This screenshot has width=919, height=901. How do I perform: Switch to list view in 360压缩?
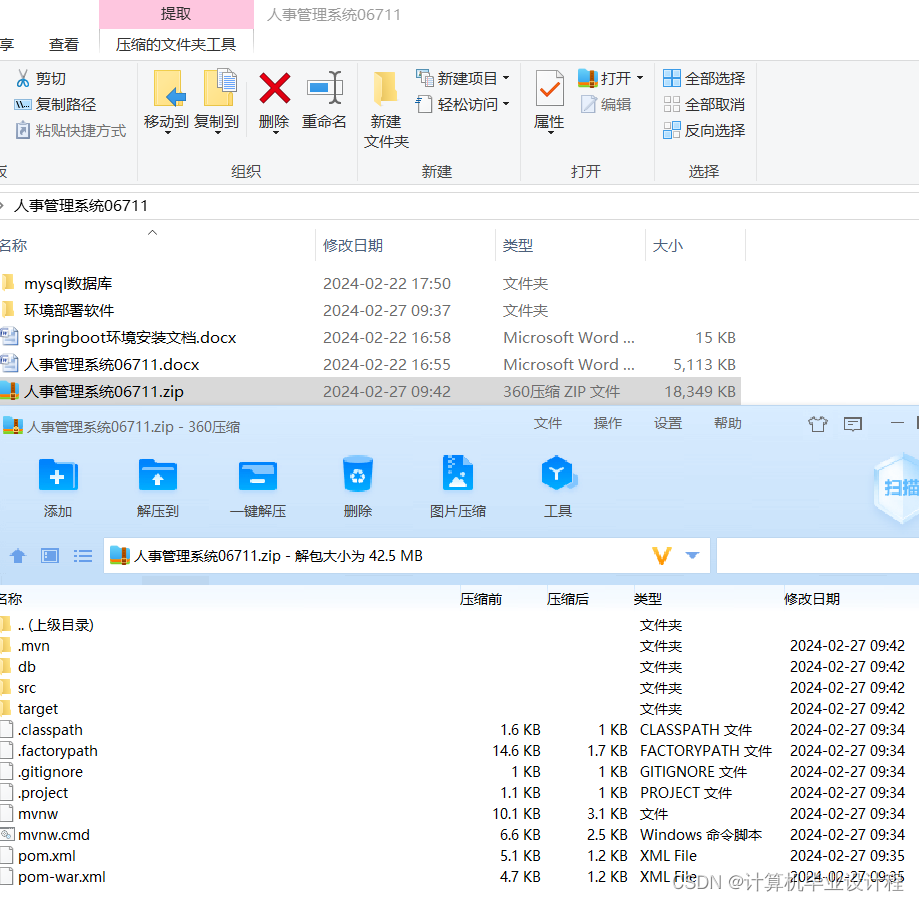pos(83,556)
